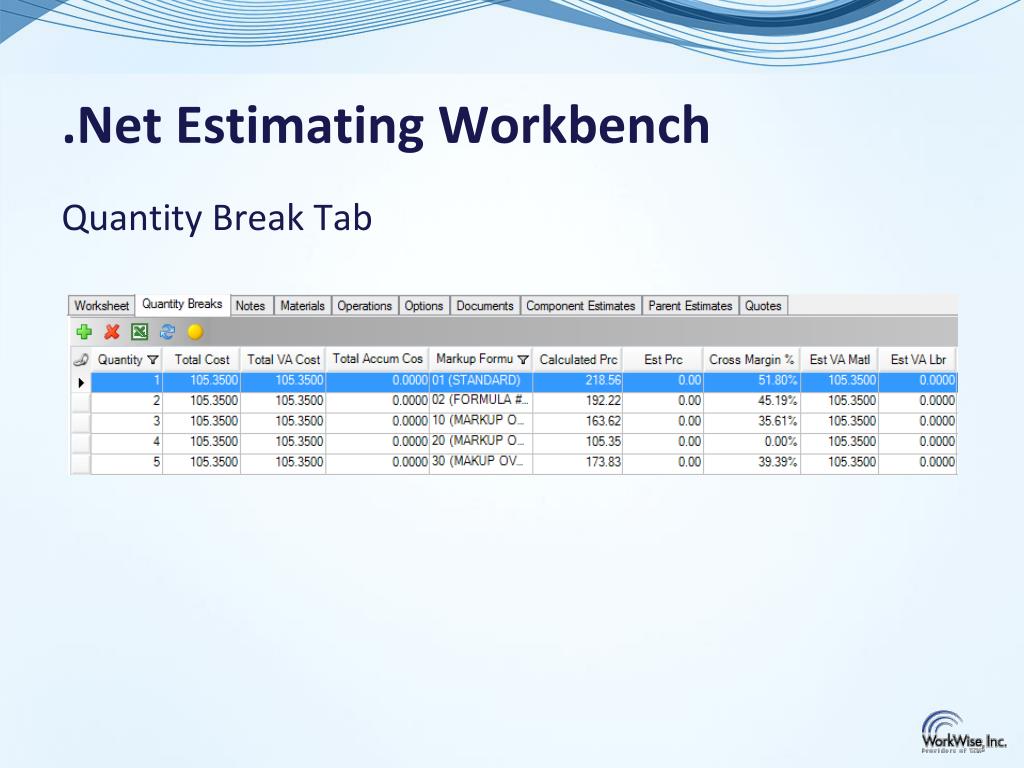Click the Total Accum Cos column header

point(377,359)
